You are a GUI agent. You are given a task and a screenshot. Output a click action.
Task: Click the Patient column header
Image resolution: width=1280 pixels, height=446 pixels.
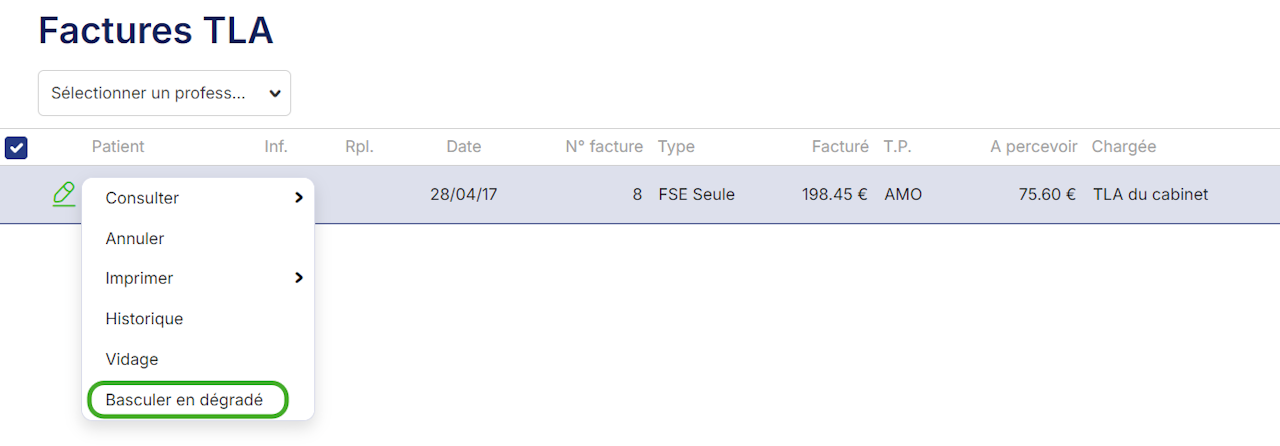118,147
